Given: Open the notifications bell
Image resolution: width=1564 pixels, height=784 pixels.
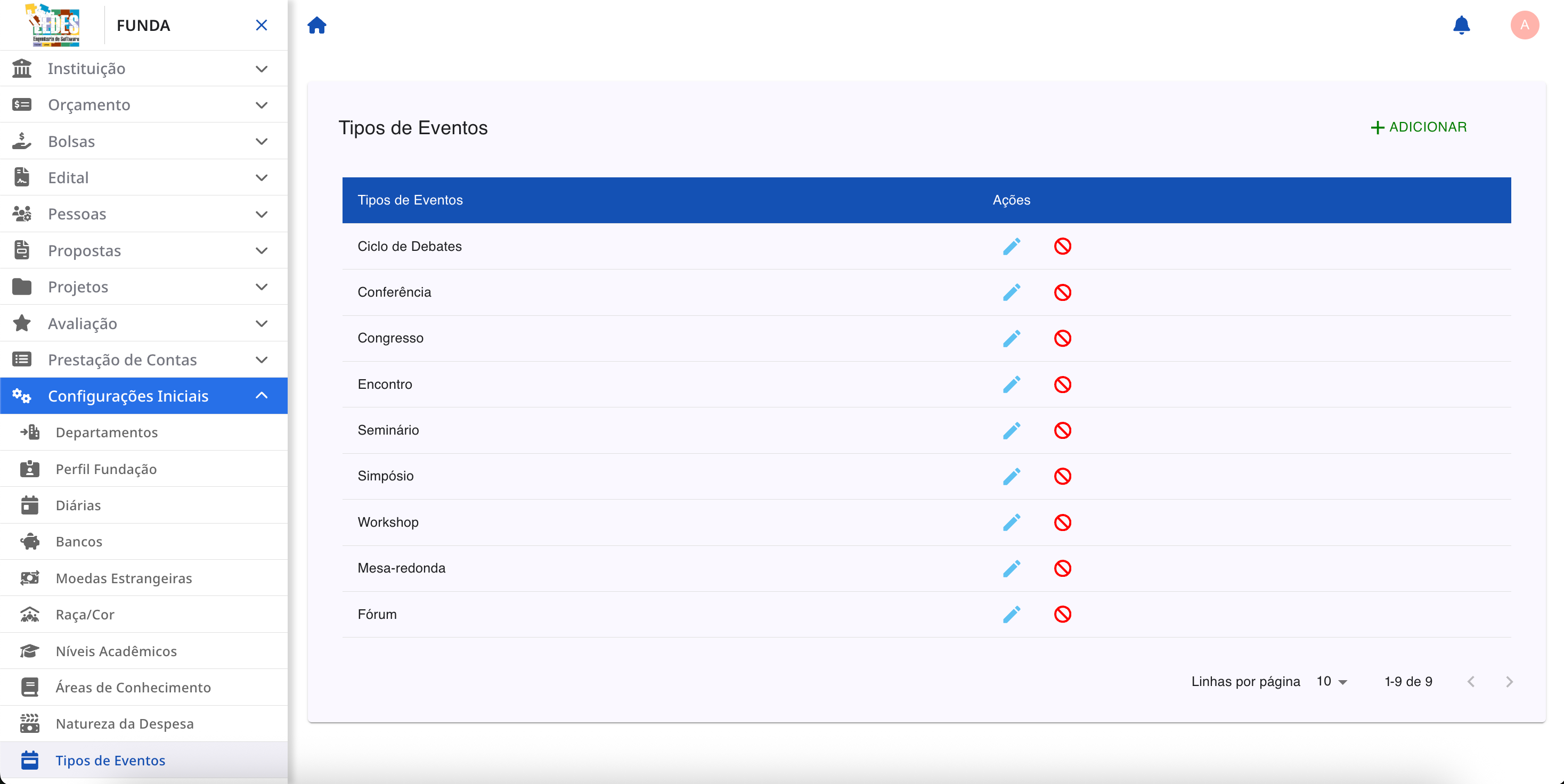Looking at the screenshot, I should (1461, 26).
